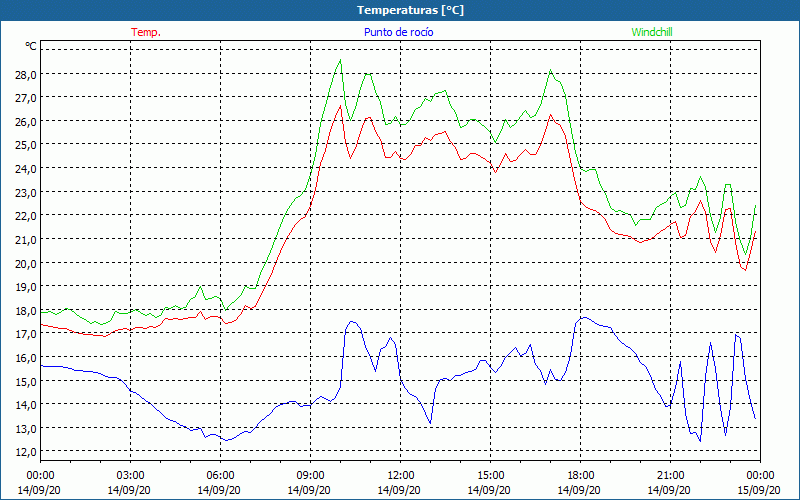This screenshot has height=500, width=800.
Task: Click the '°C' unit label on the Y axis
Action: tap(31, 46)
